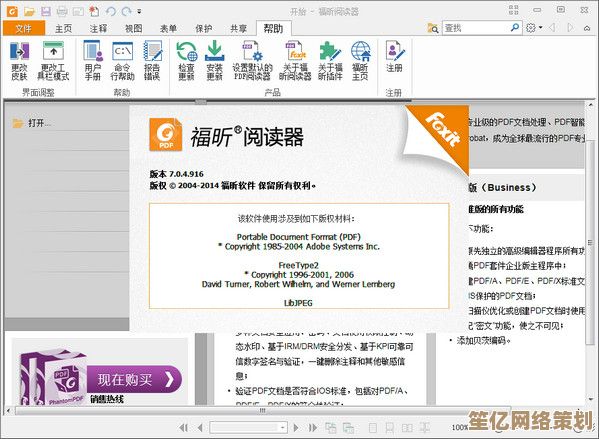
Task: Click the undo arrow icon
Action: 111,11
